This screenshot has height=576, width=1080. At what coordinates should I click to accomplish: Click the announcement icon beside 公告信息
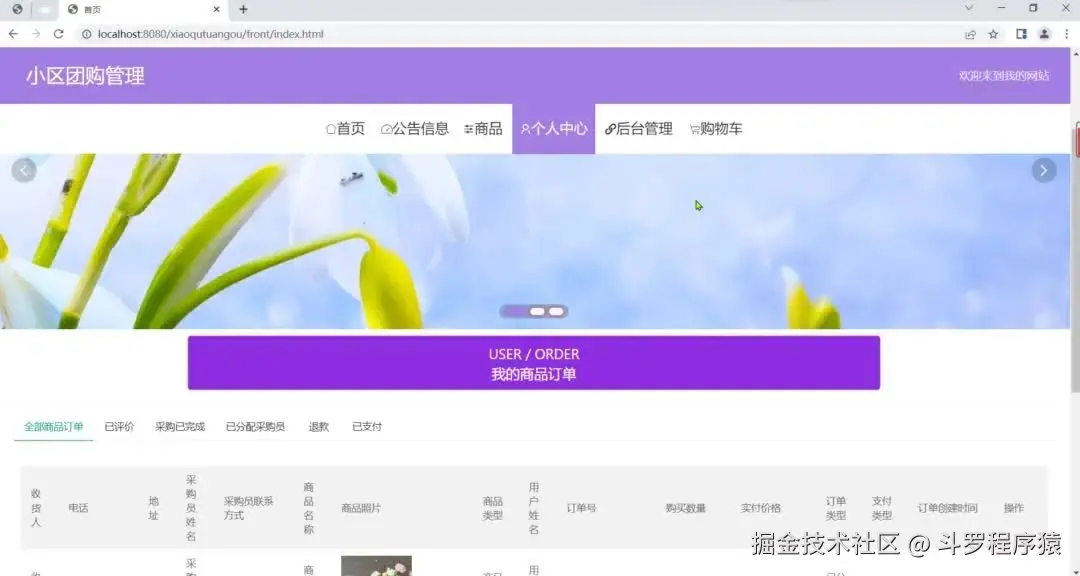pyautogui.click(x=388, y=128)
